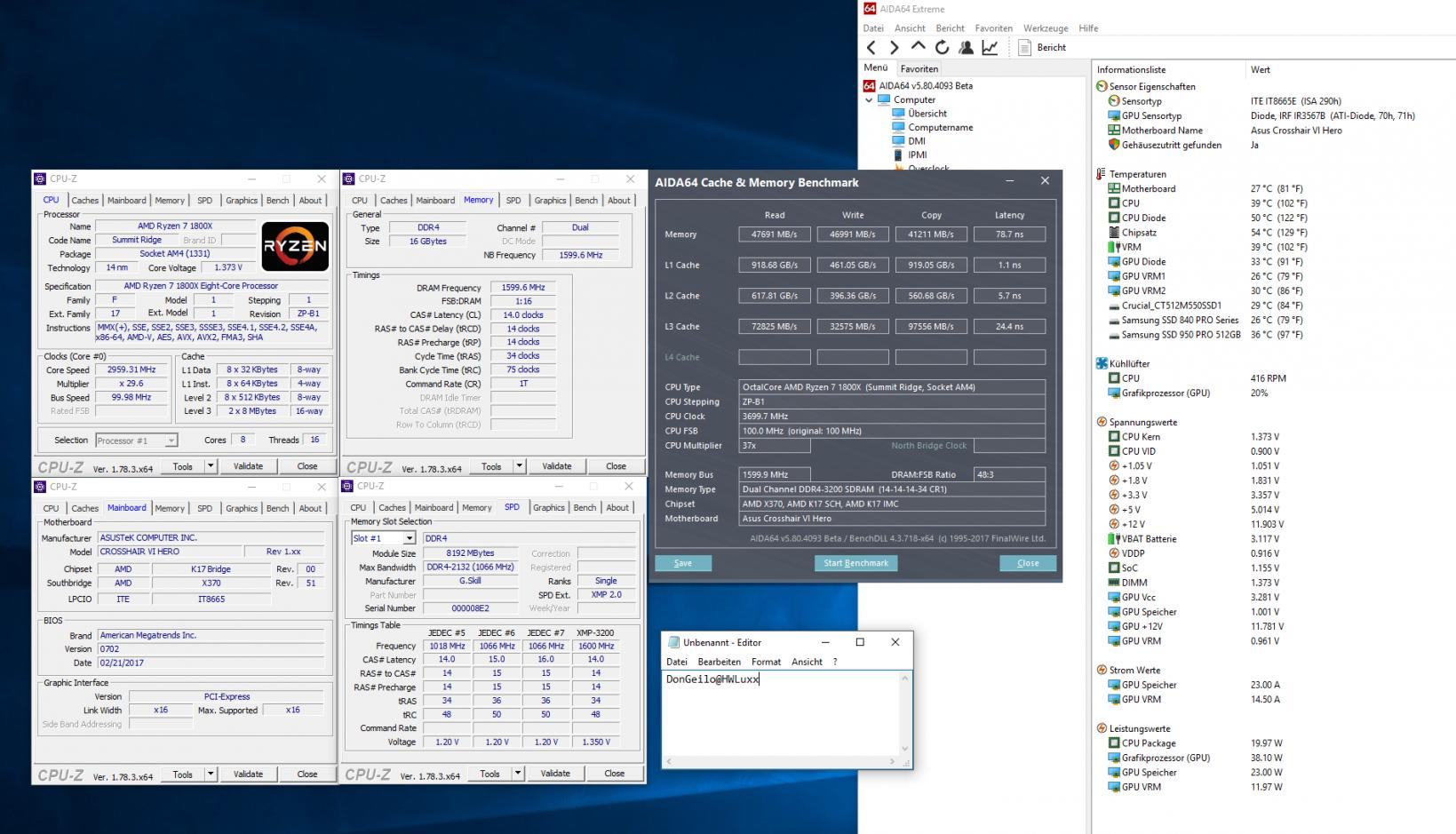Open the AIDA64 graph toolbar icon
The image size is (1456, 834).
click(x=990, y=48)
